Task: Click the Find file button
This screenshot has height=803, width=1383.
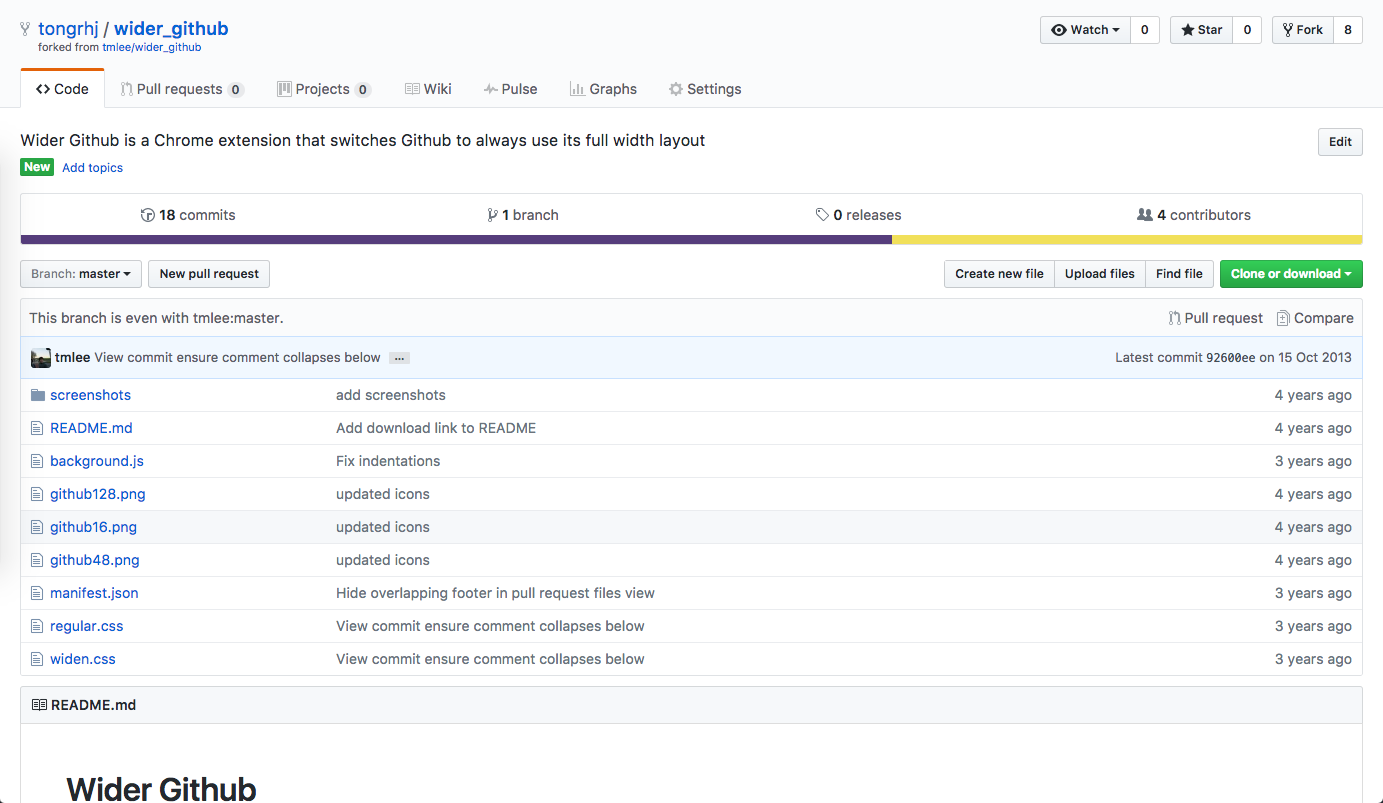Action: 1180,274
